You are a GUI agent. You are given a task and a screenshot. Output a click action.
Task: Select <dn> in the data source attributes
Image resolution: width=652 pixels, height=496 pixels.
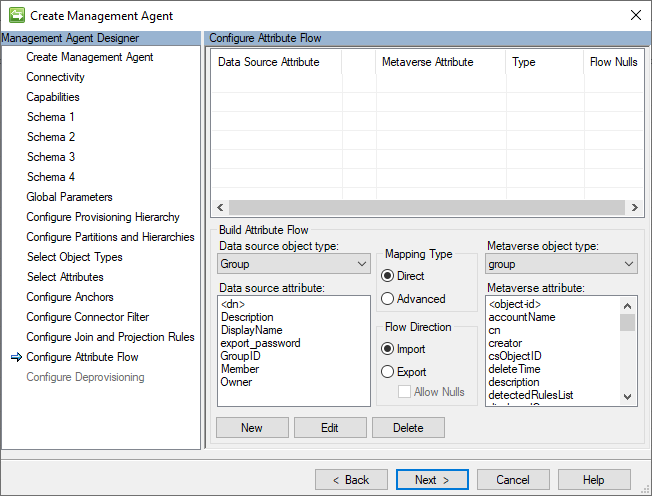pos(233,304)
